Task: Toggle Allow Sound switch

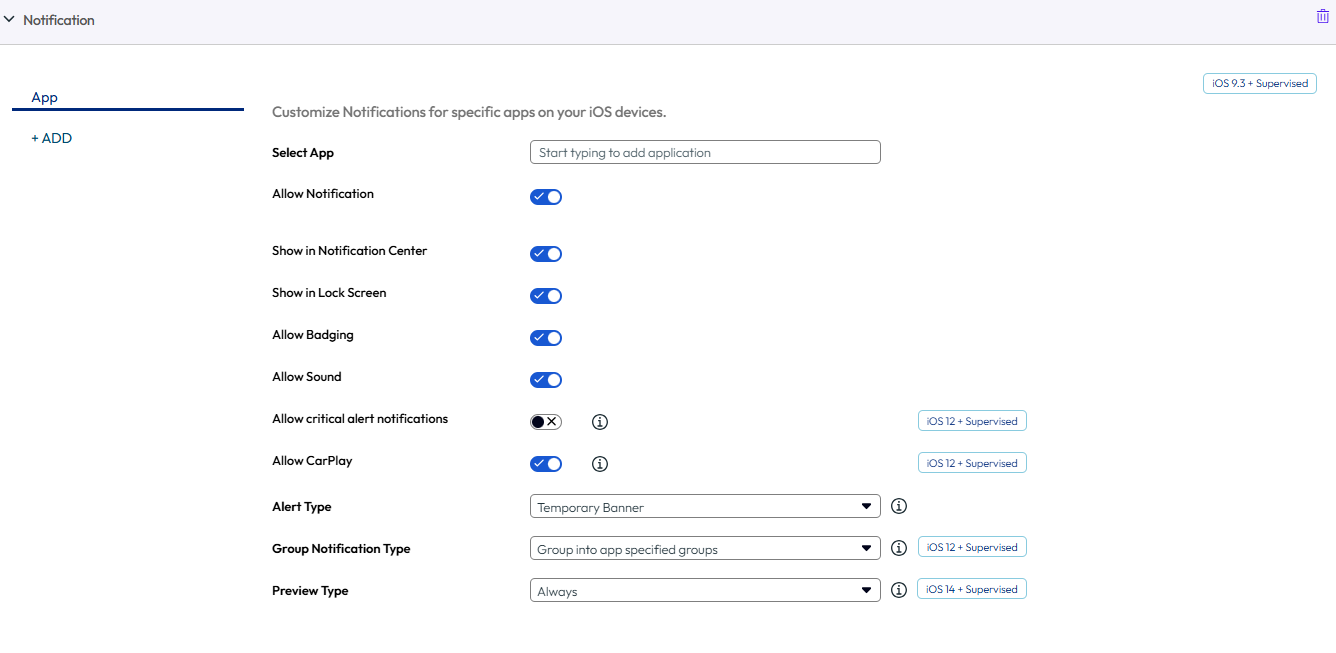Action: point(546,380)
